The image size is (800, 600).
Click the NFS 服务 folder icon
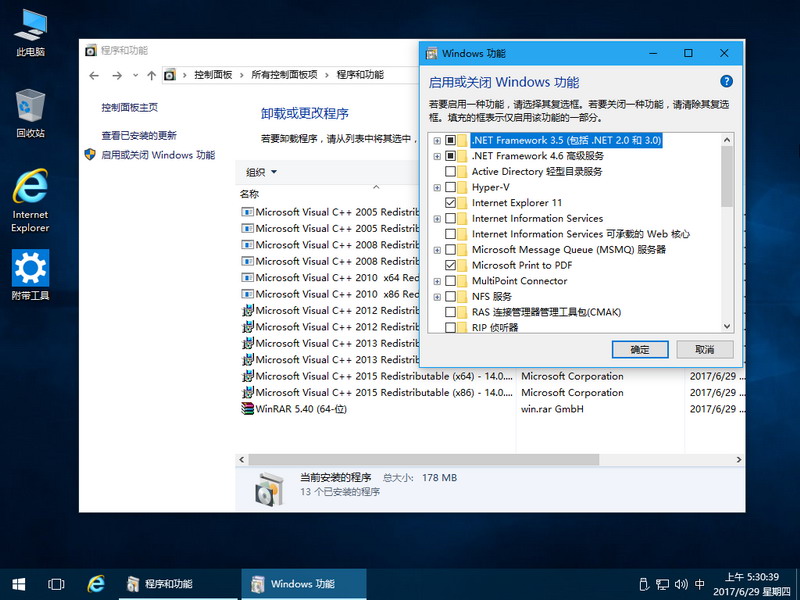pyautogui.click(x=463, y=296)
